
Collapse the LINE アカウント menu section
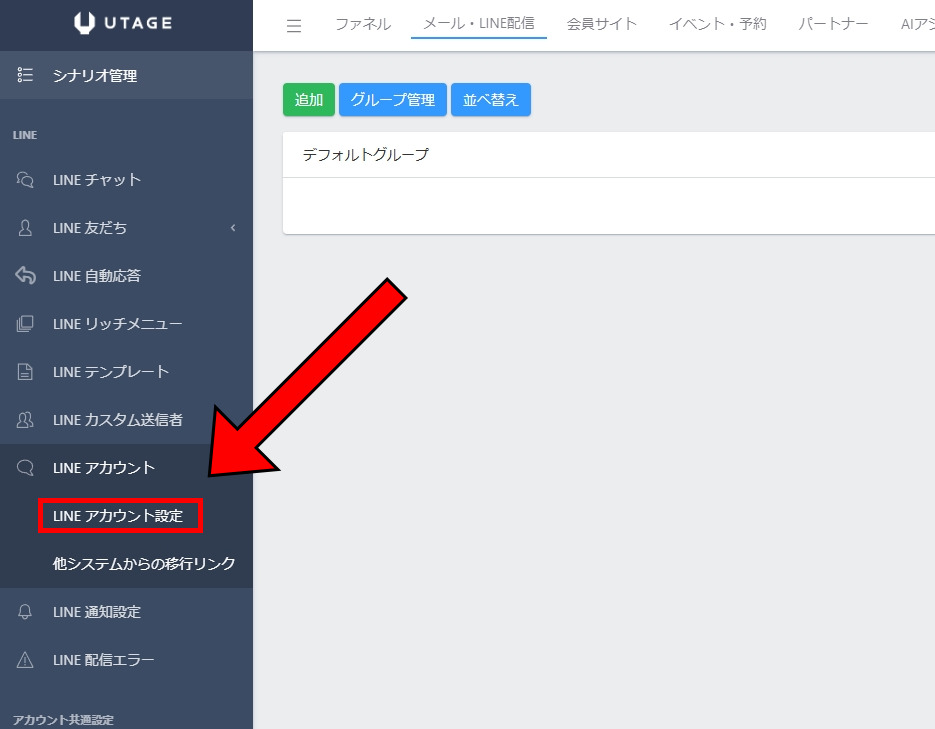[x=104, y=468]
